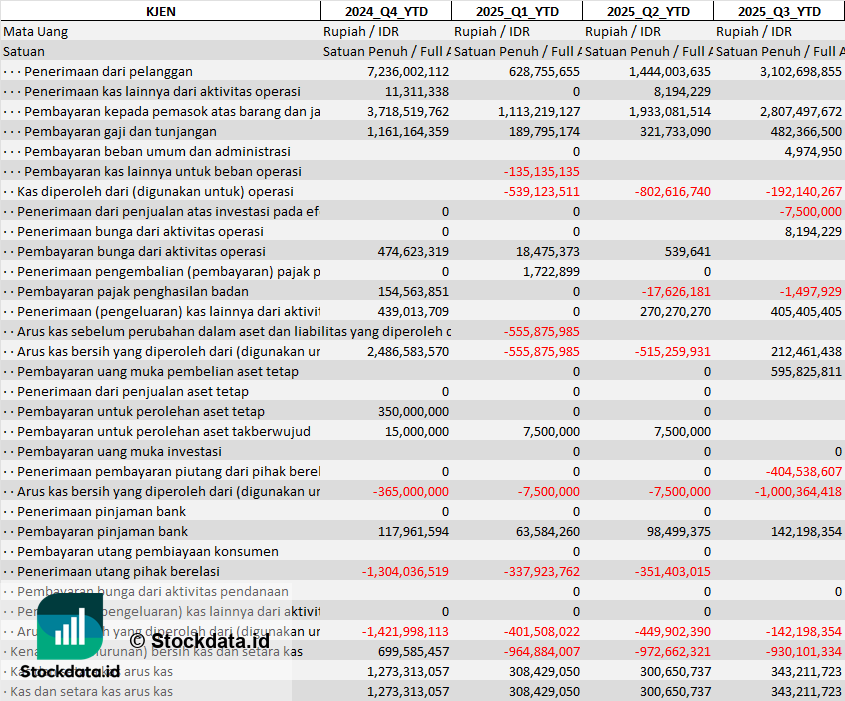Screen dimensions: 845x701
Task: Select cell value 2,486,583,570
Action: [408, 351]
